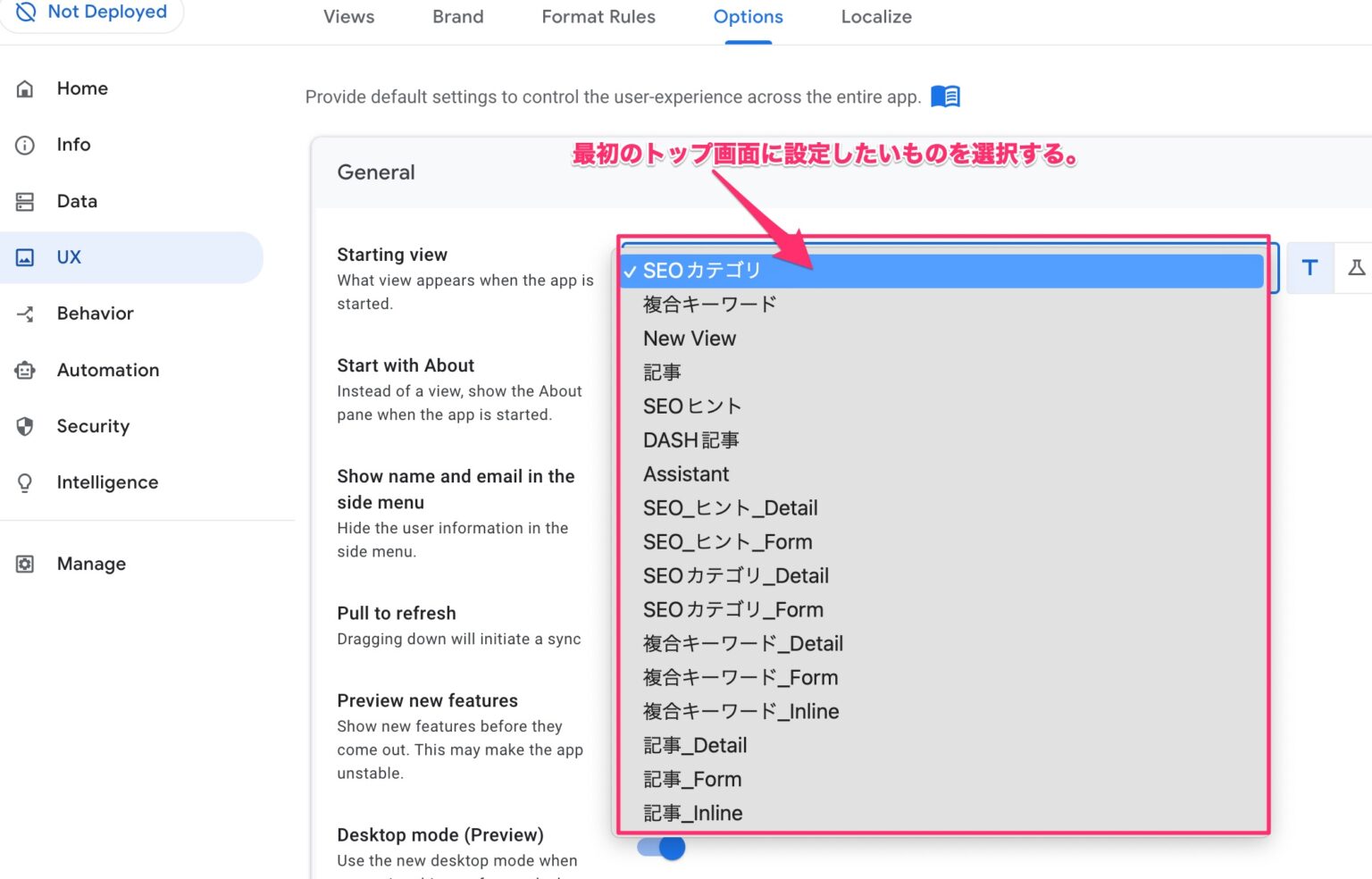Open the Automation robot icon
Image resolution: width=1372 pixels, height=879 pixels.
[x=24, y=370]
